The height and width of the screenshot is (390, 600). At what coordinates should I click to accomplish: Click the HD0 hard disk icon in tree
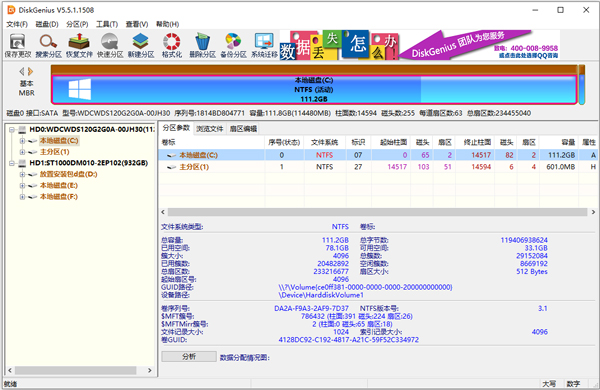pyautogui.click(x=23, y=130)
